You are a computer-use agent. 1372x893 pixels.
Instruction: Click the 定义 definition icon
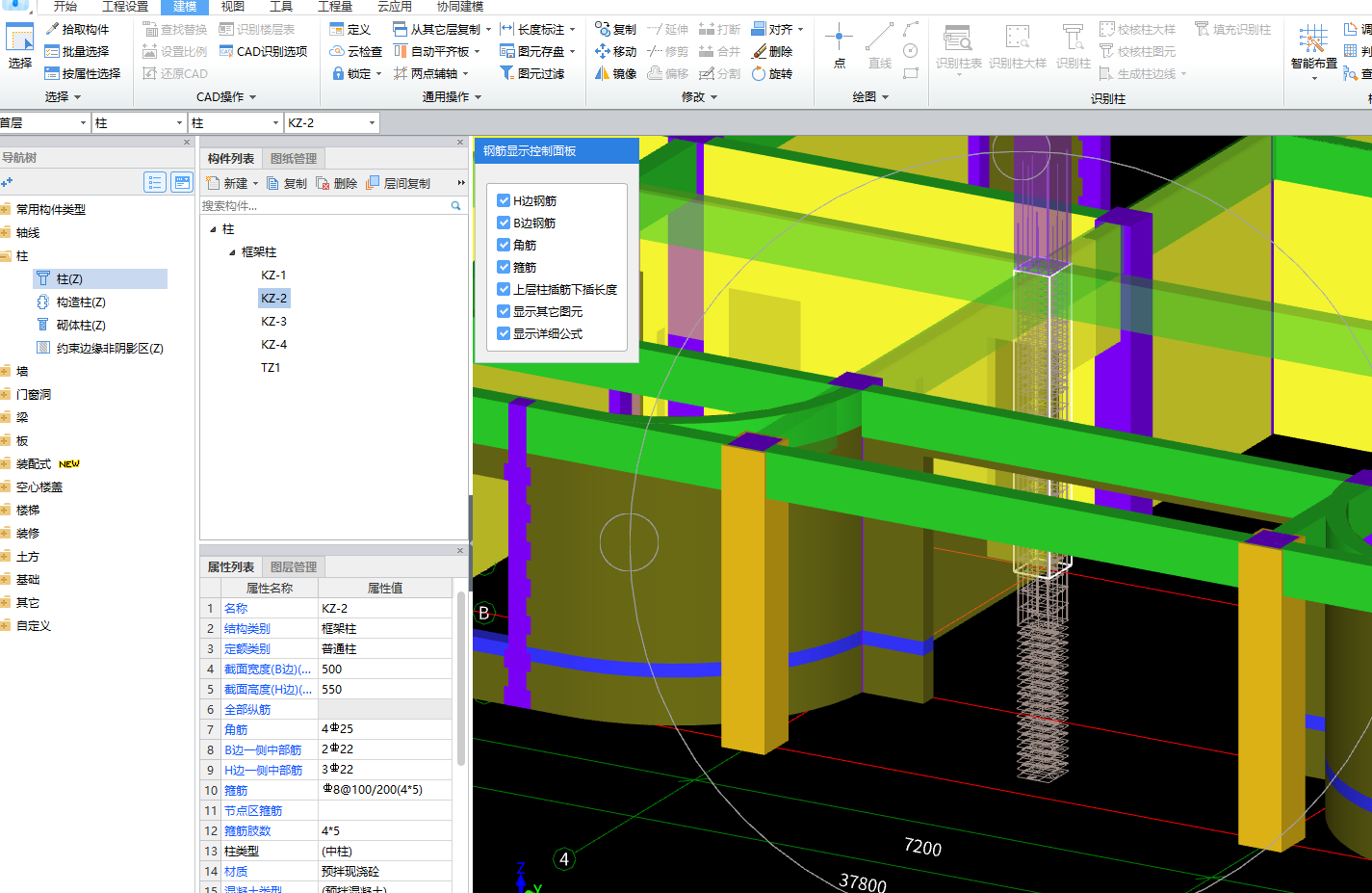click(337, 29)
